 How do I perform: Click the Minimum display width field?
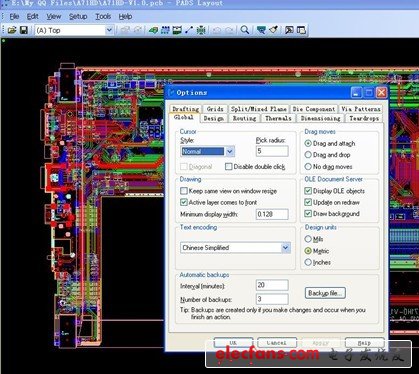coord(272,214)
